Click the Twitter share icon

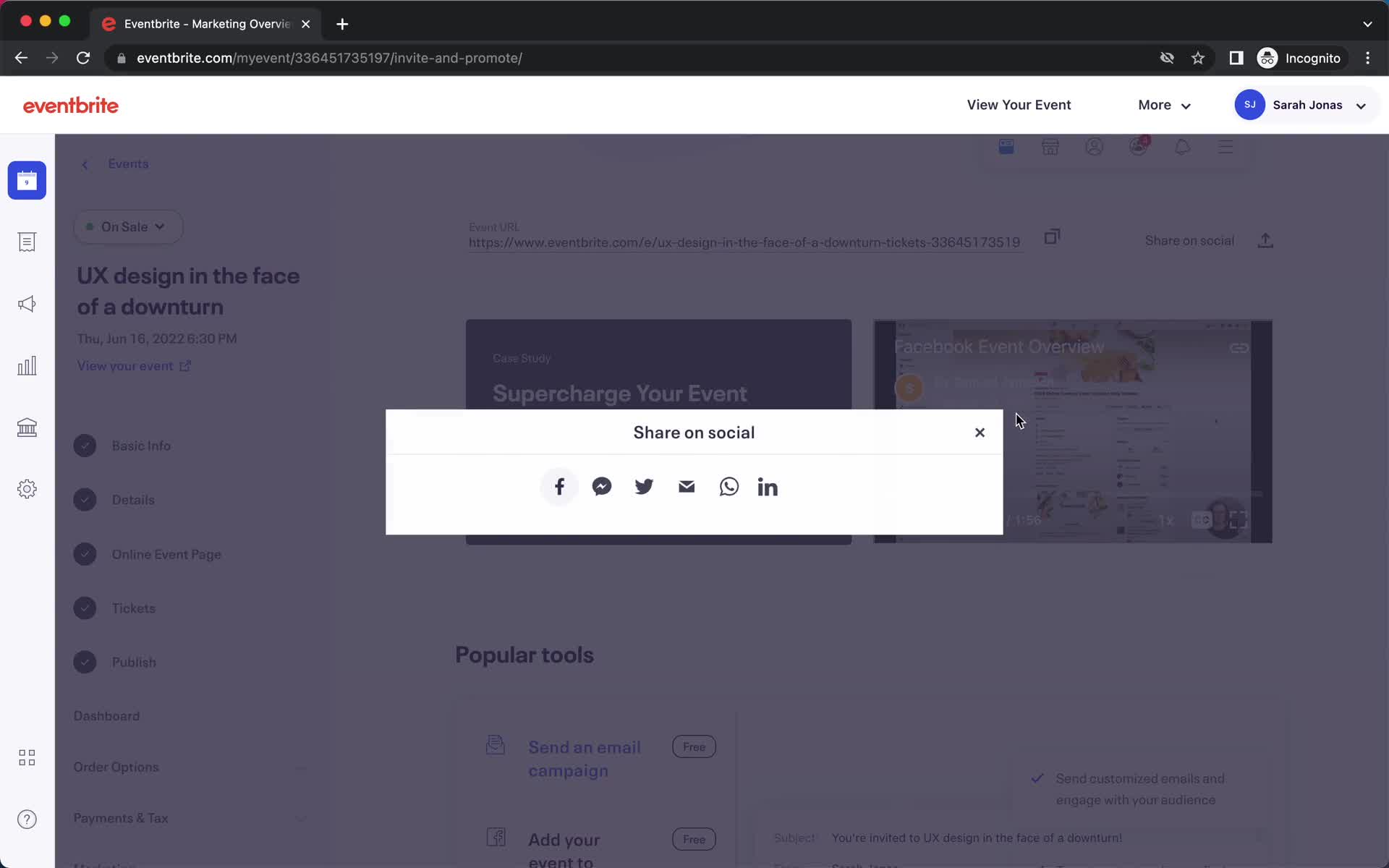pos(644,487)
